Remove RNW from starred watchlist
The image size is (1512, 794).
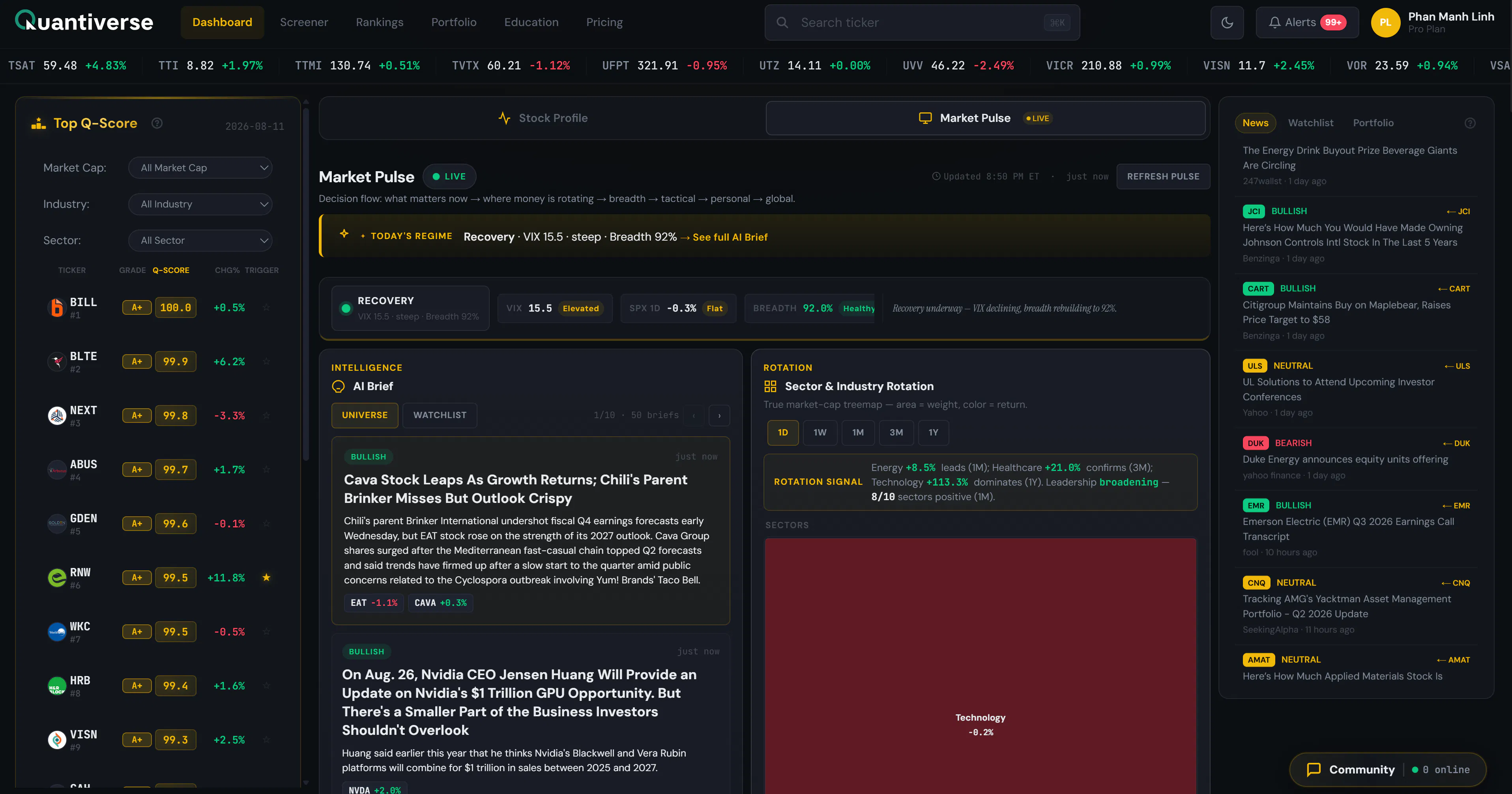266,577
